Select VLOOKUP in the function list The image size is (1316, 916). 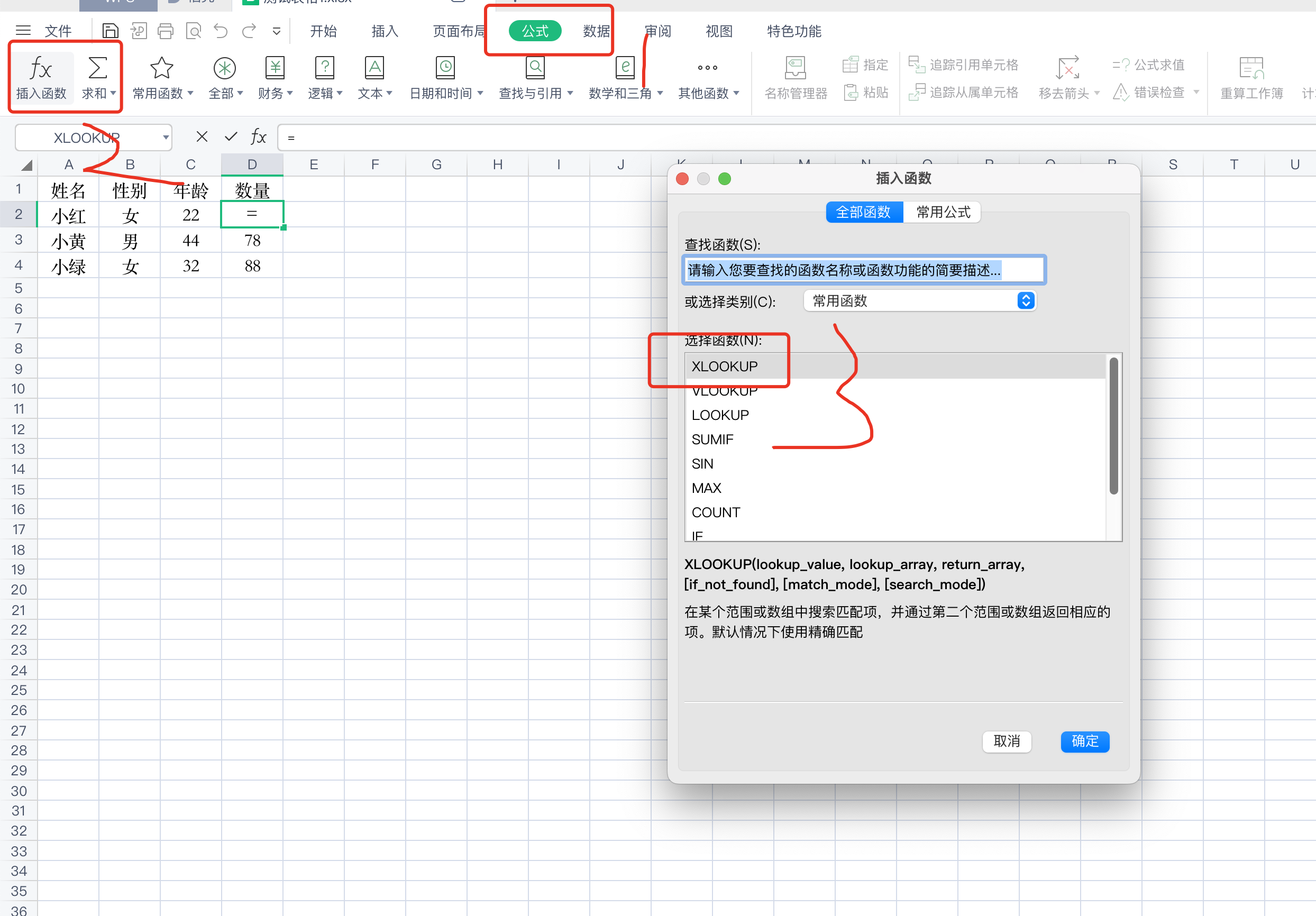(x=896, y=390)
